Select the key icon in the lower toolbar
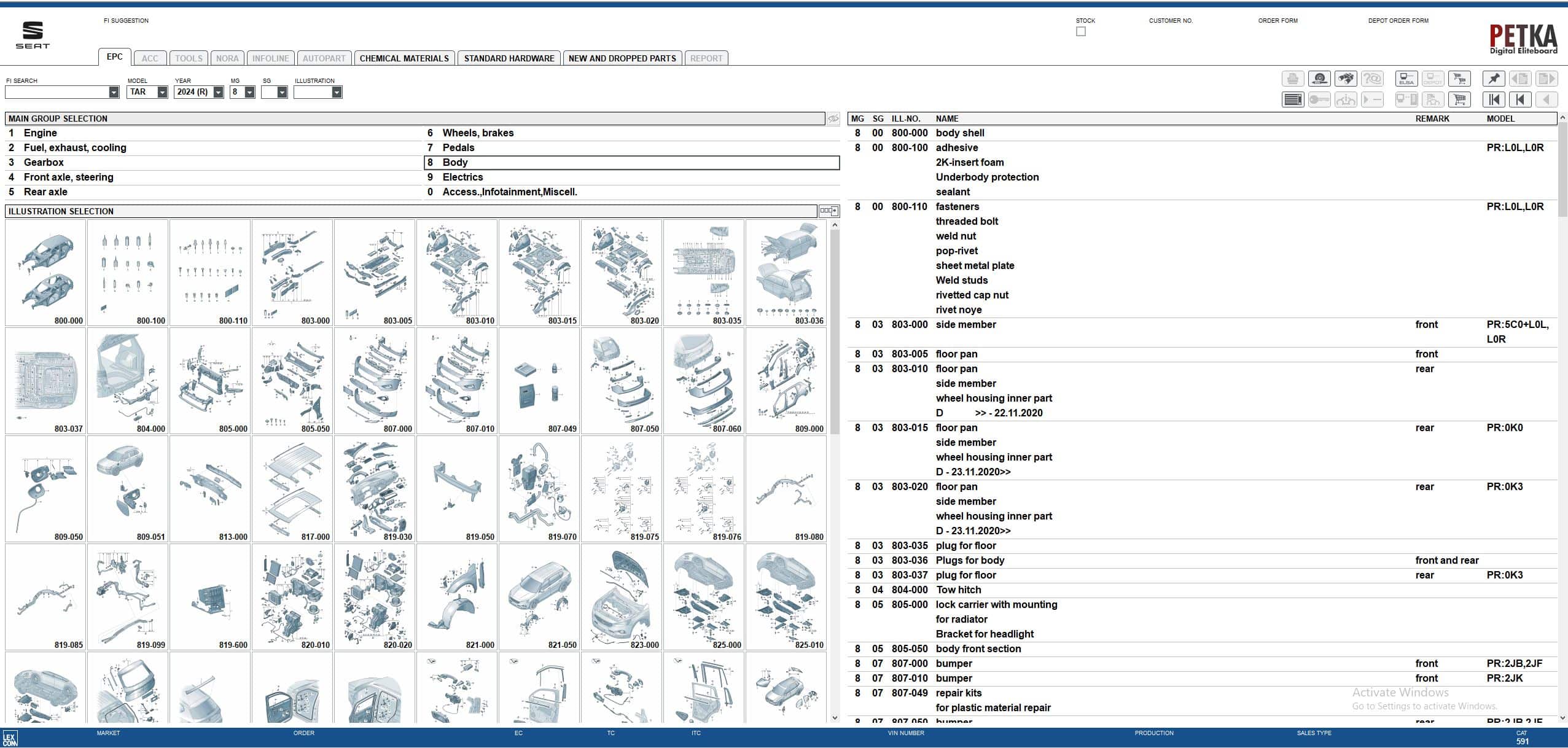The width and height of the screenshot is (1568, 748). click(x=1319, y=99)
